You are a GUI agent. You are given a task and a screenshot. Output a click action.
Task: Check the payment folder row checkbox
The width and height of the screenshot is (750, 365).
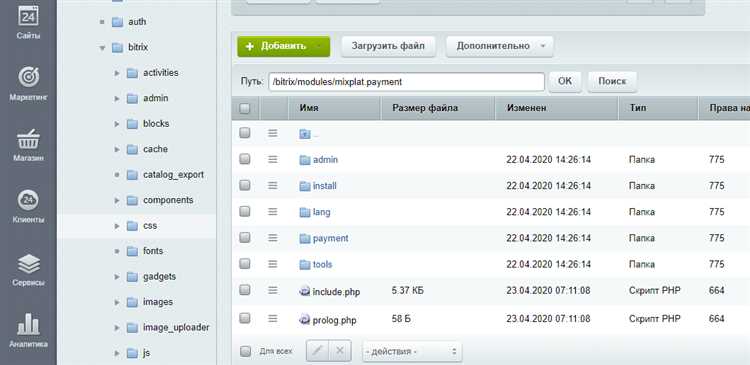pos(244,237)
